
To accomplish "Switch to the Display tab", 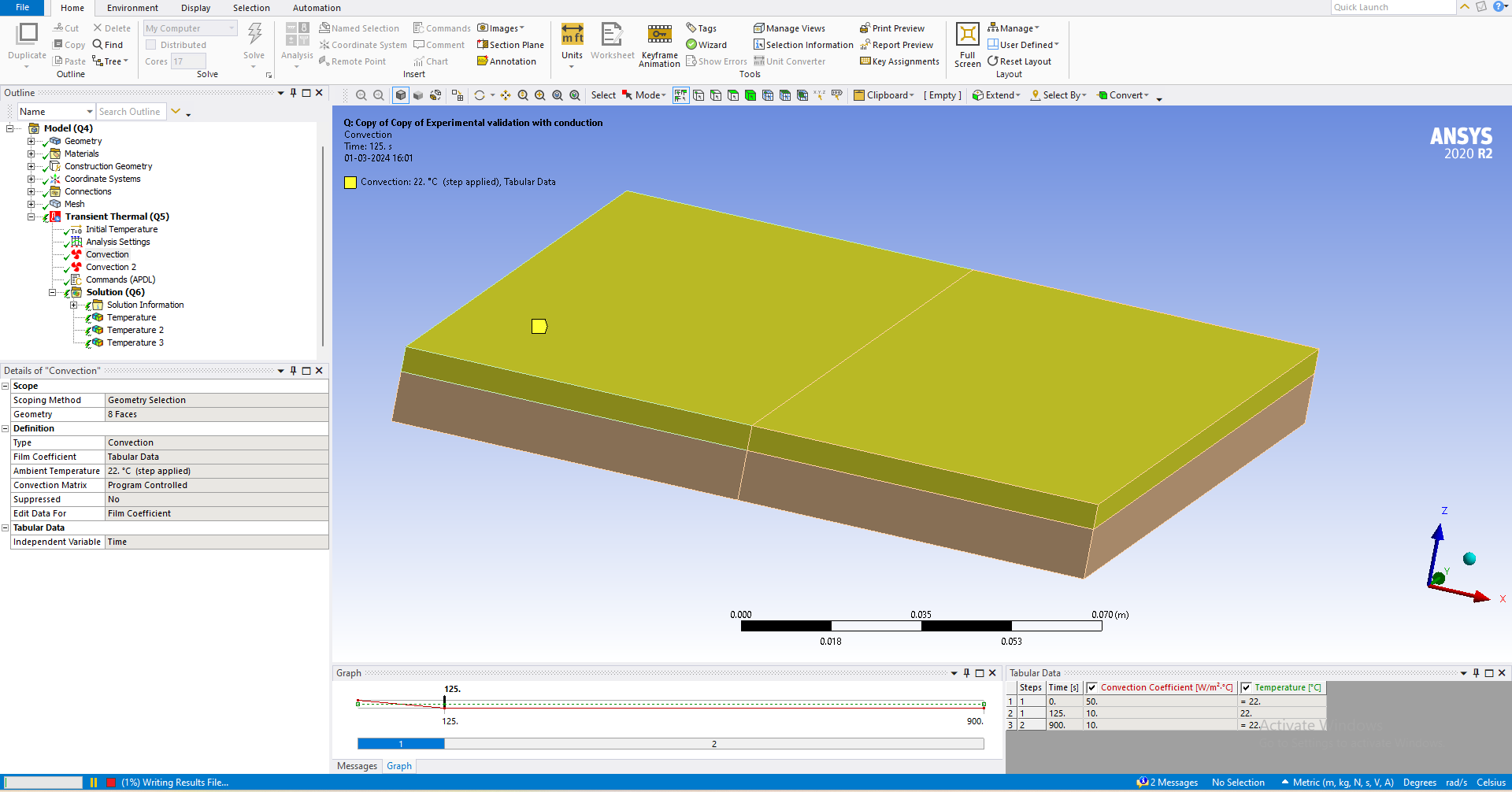I will tap(195, 8).
